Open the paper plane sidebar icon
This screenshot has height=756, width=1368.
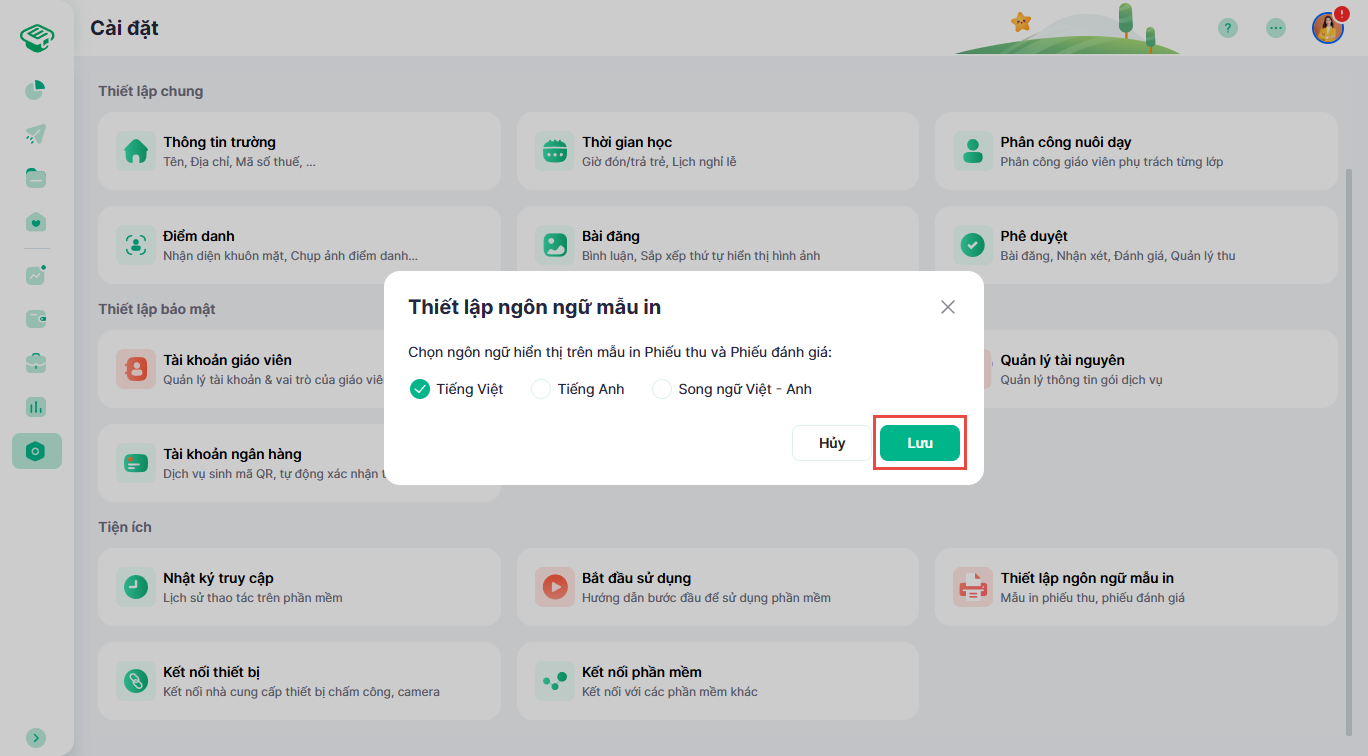click(x=36, y=134)
